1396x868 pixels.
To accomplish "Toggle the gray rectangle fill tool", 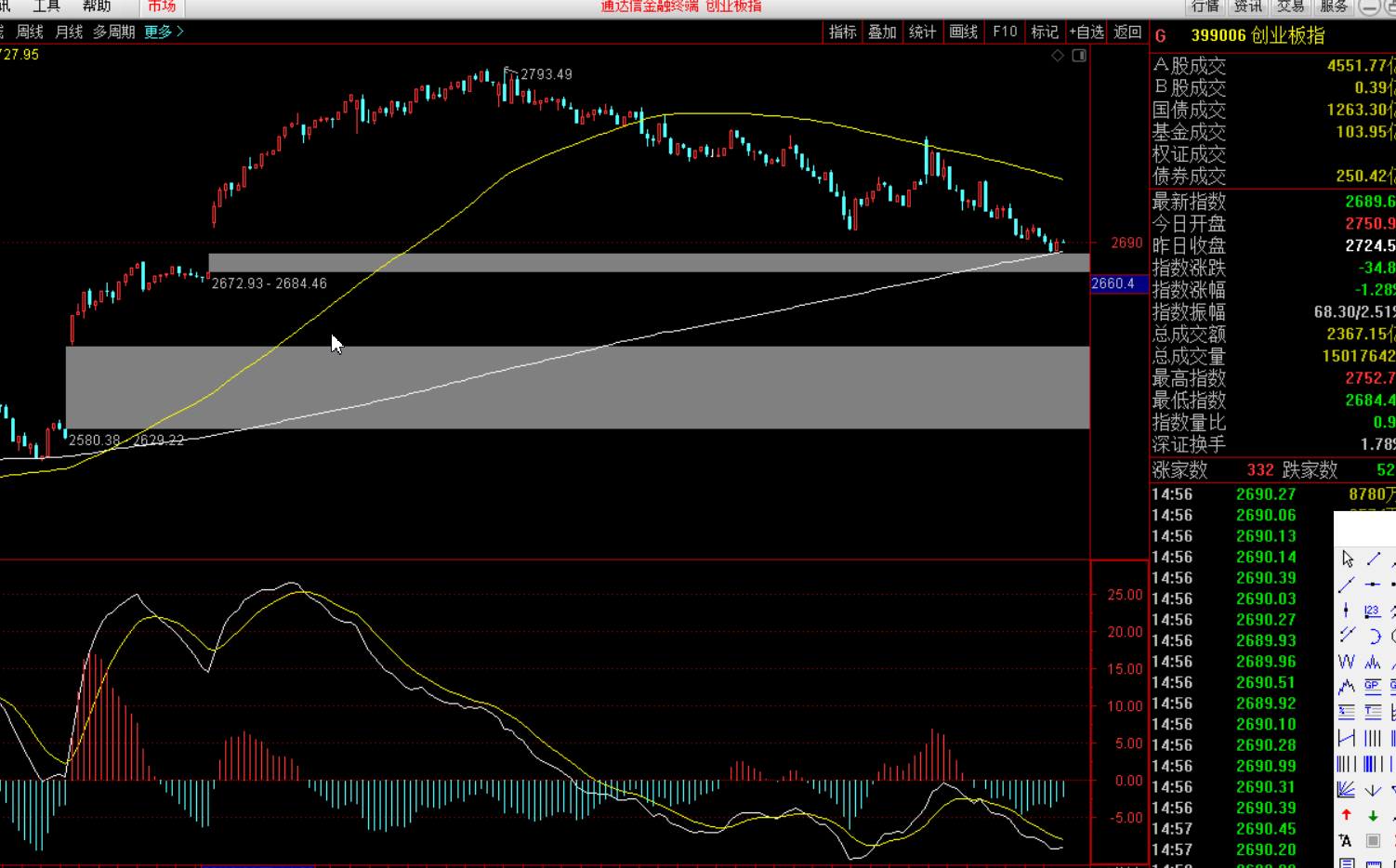I will point(1373,841).
